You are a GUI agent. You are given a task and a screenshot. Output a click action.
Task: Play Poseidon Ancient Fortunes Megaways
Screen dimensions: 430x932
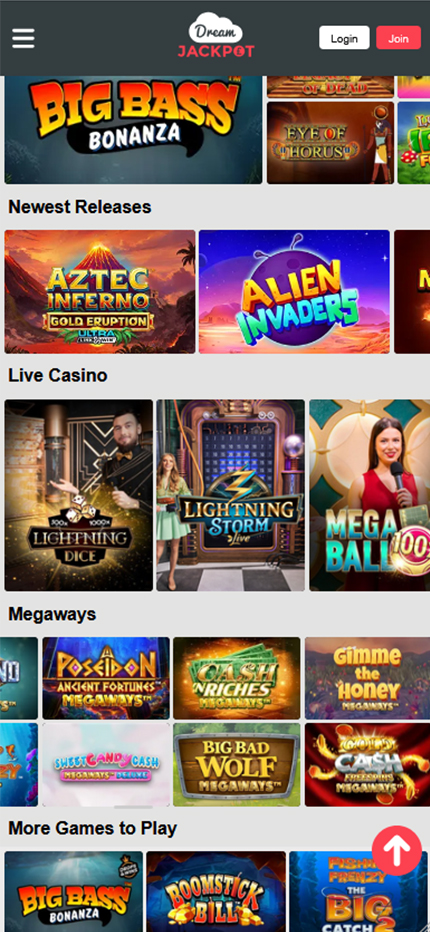tap(106, 678)
